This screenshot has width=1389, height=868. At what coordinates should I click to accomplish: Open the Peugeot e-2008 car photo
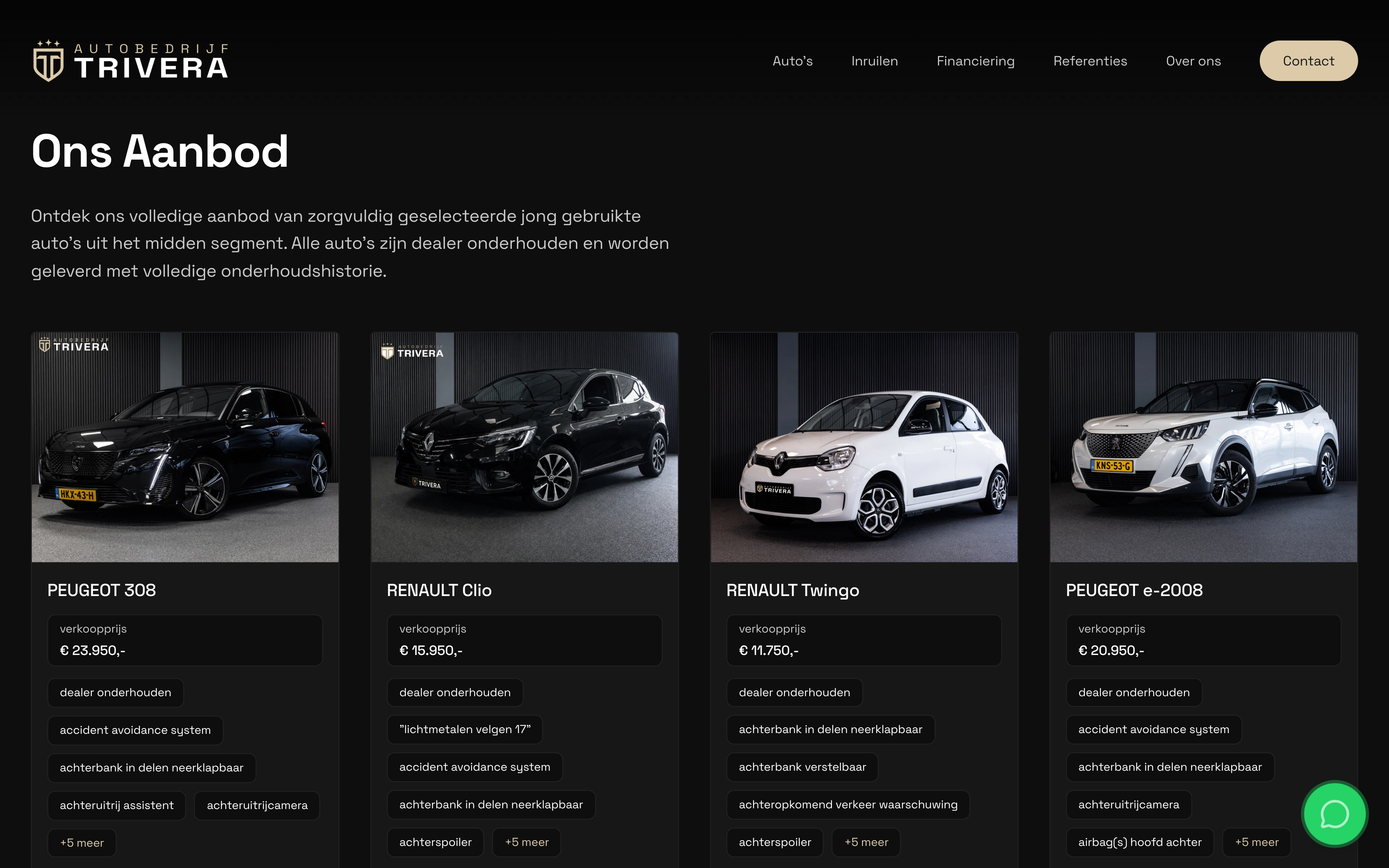[1203, 447]
